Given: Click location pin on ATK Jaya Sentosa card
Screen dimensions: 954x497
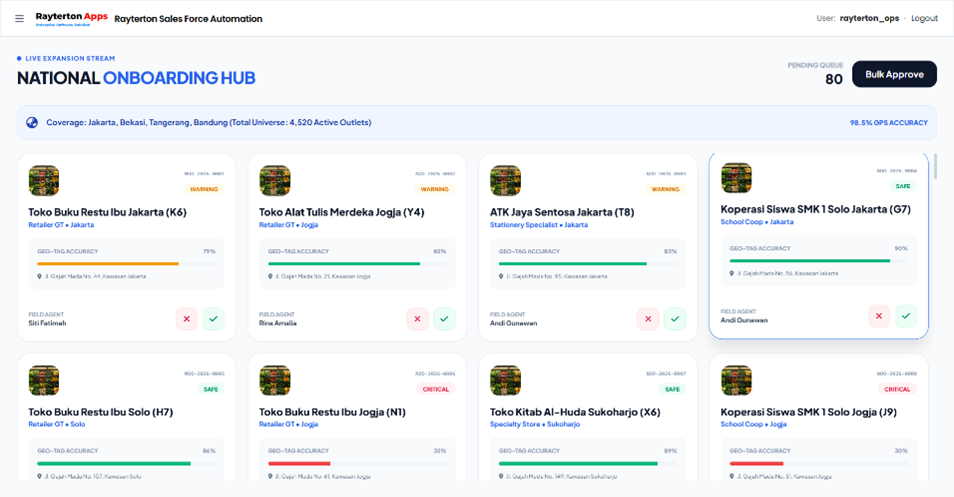Looking at the screenshot, I should pyautogui.click(x=501, y=276).
